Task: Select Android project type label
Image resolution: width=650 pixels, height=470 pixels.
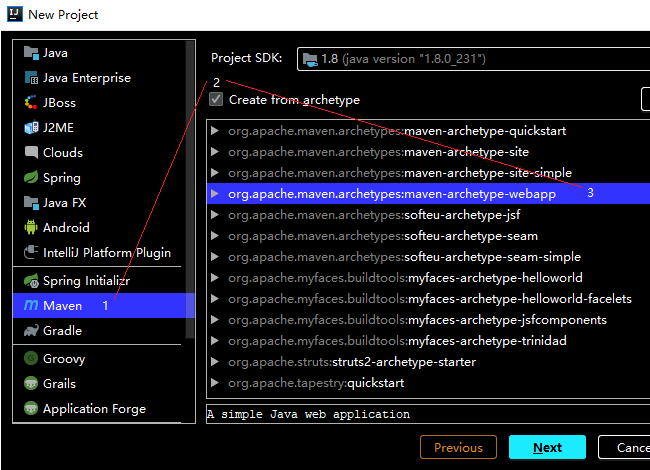Action: coord(66,228)
